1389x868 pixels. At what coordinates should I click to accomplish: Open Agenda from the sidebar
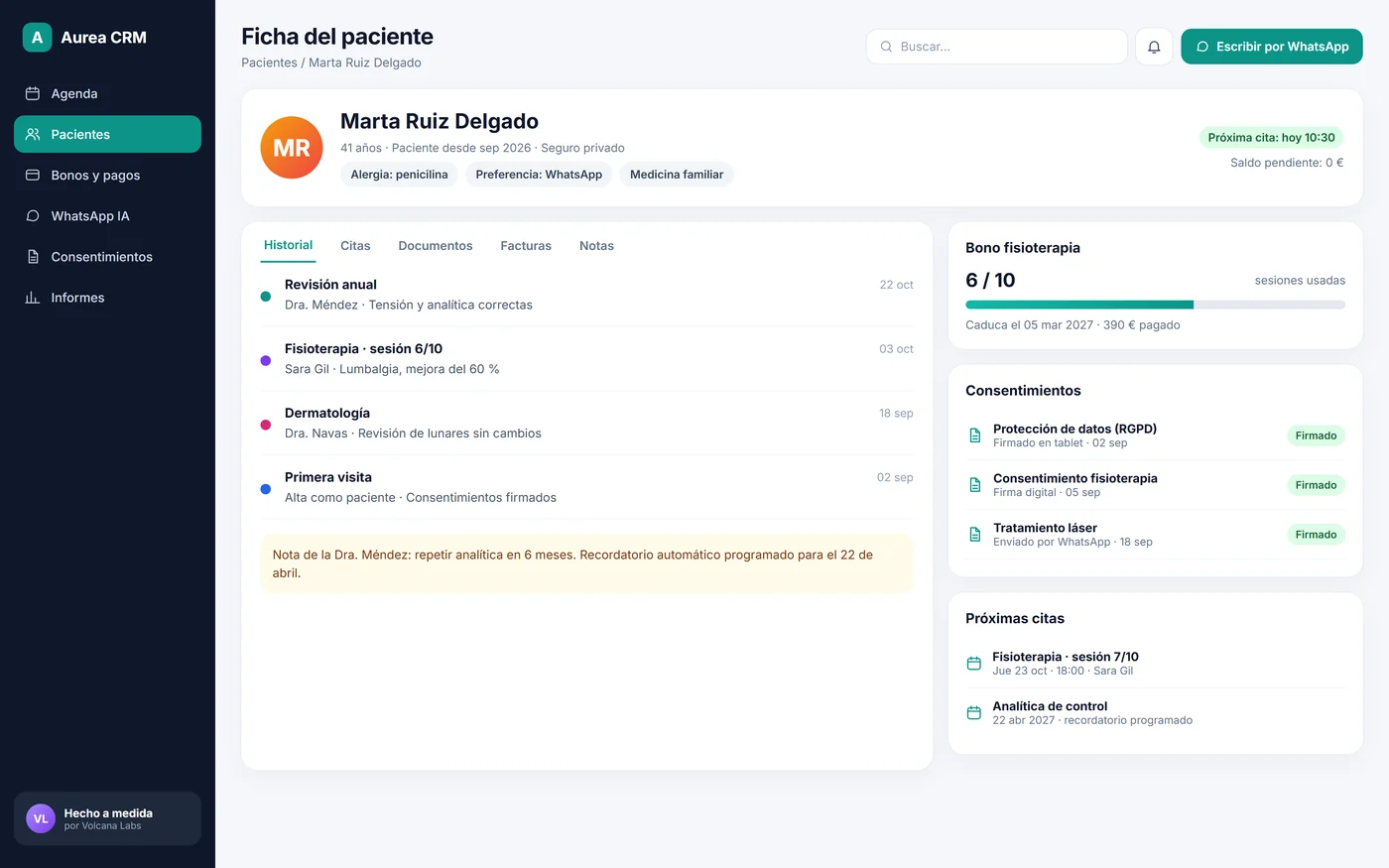(x=107, y=93)
